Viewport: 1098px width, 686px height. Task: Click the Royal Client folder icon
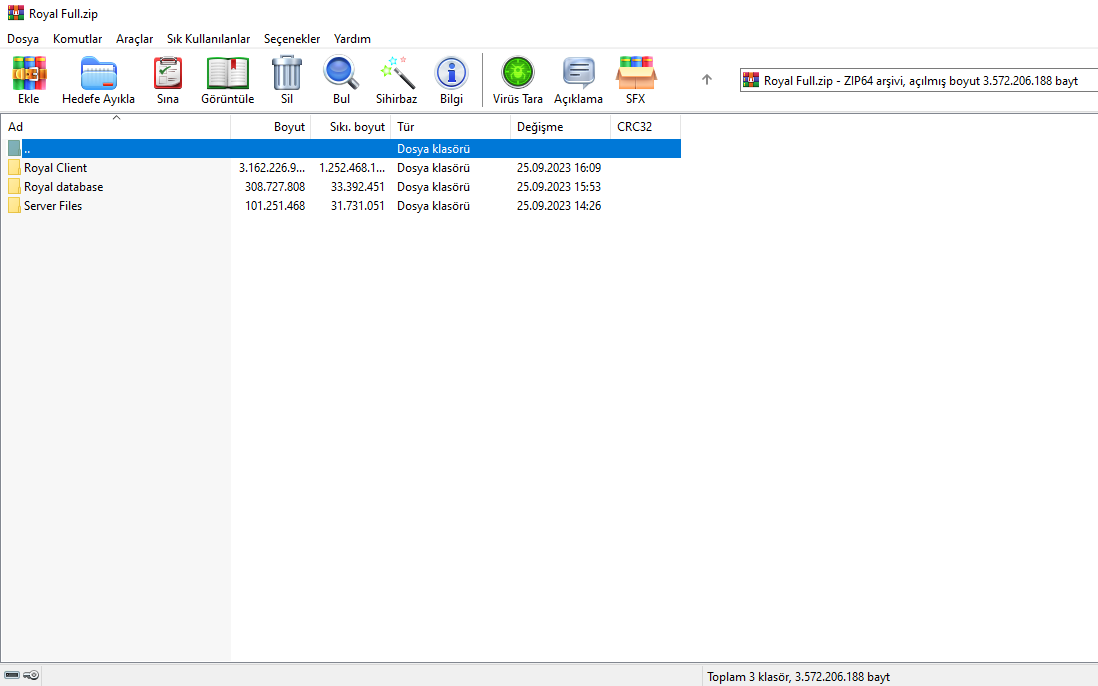(x=14, y=167)
